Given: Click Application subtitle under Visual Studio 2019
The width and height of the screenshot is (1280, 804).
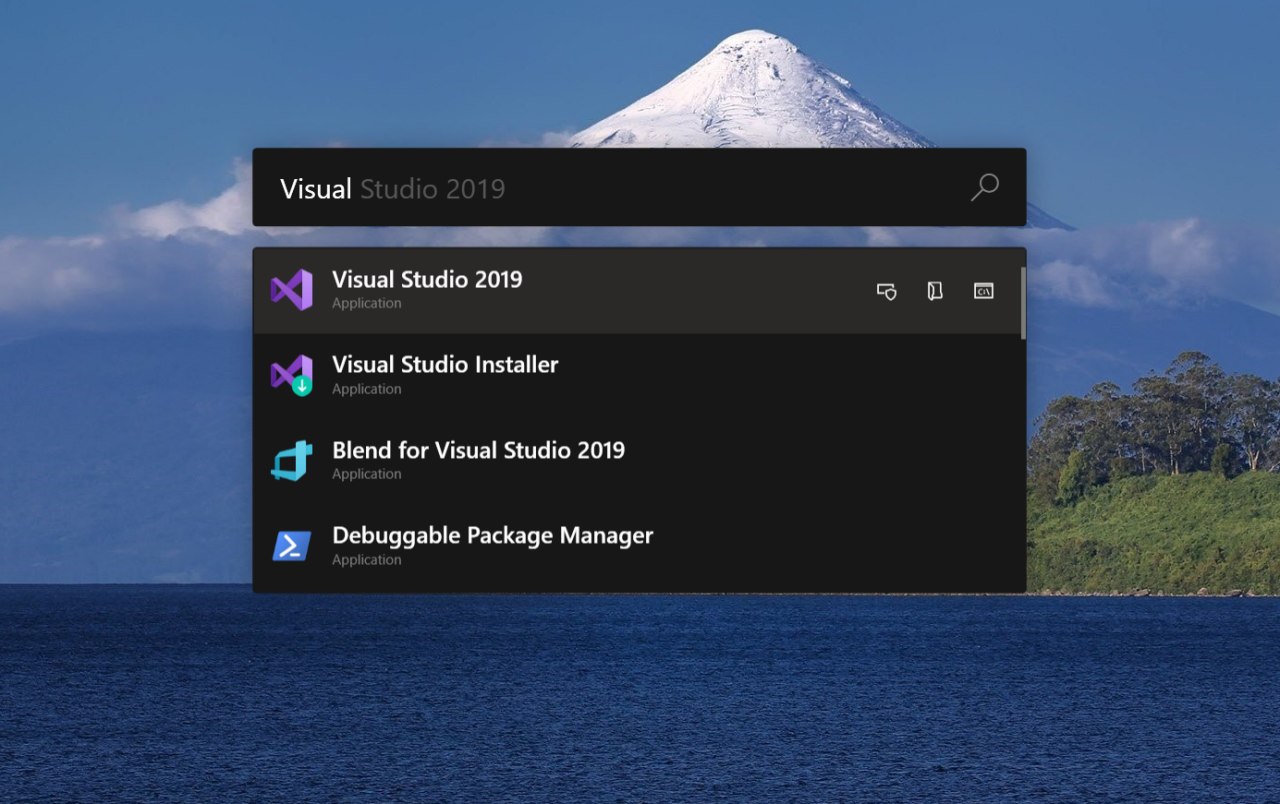Looking at the screenshot, I should click(x=366, y=303).
